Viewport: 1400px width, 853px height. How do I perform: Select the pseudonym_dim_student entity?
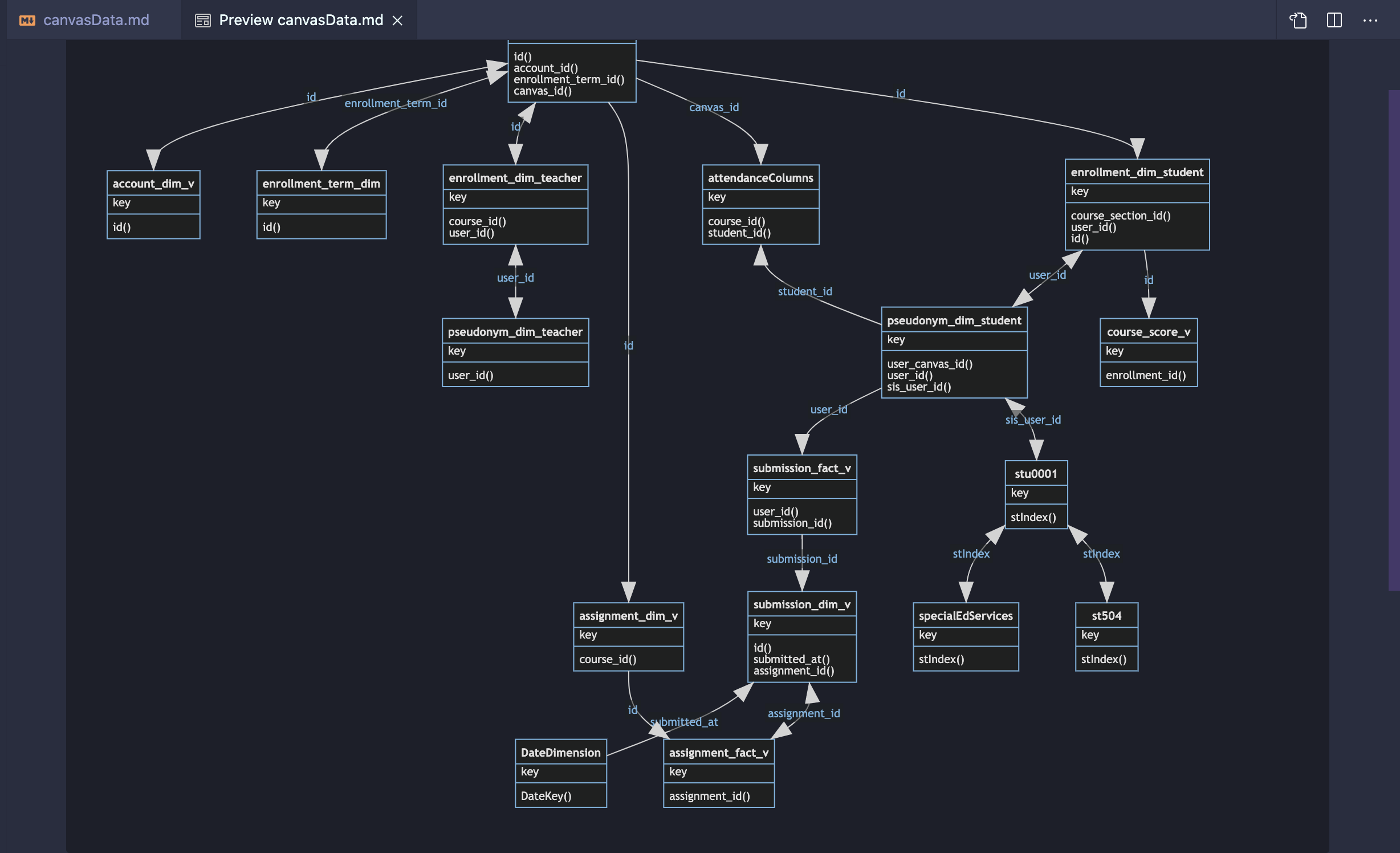954,320
